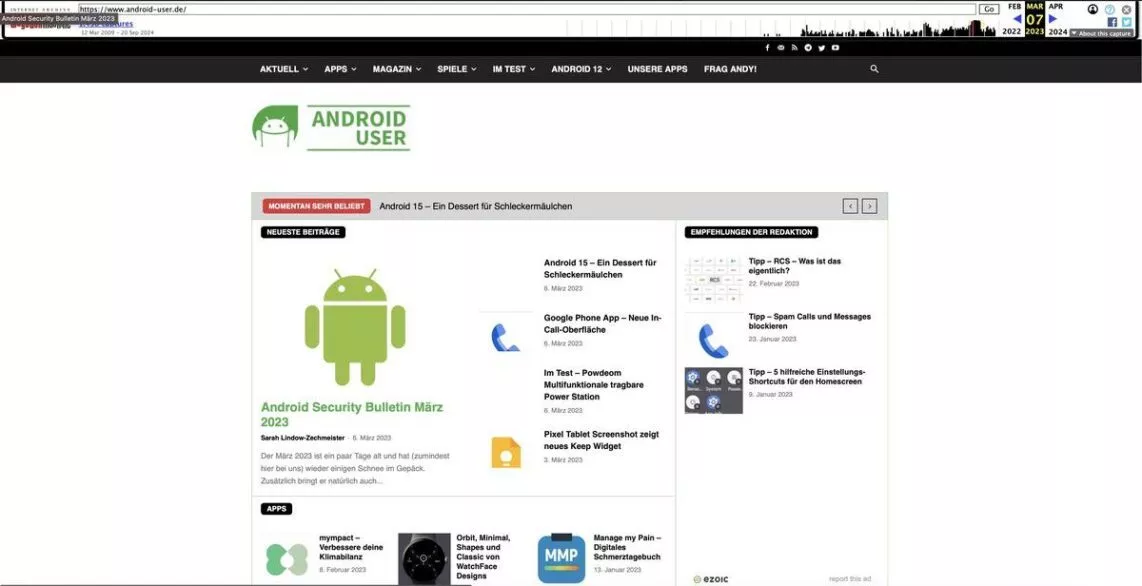Expand the ANDROID 12 menu
1142x586 pixels.
coord(581,69)
